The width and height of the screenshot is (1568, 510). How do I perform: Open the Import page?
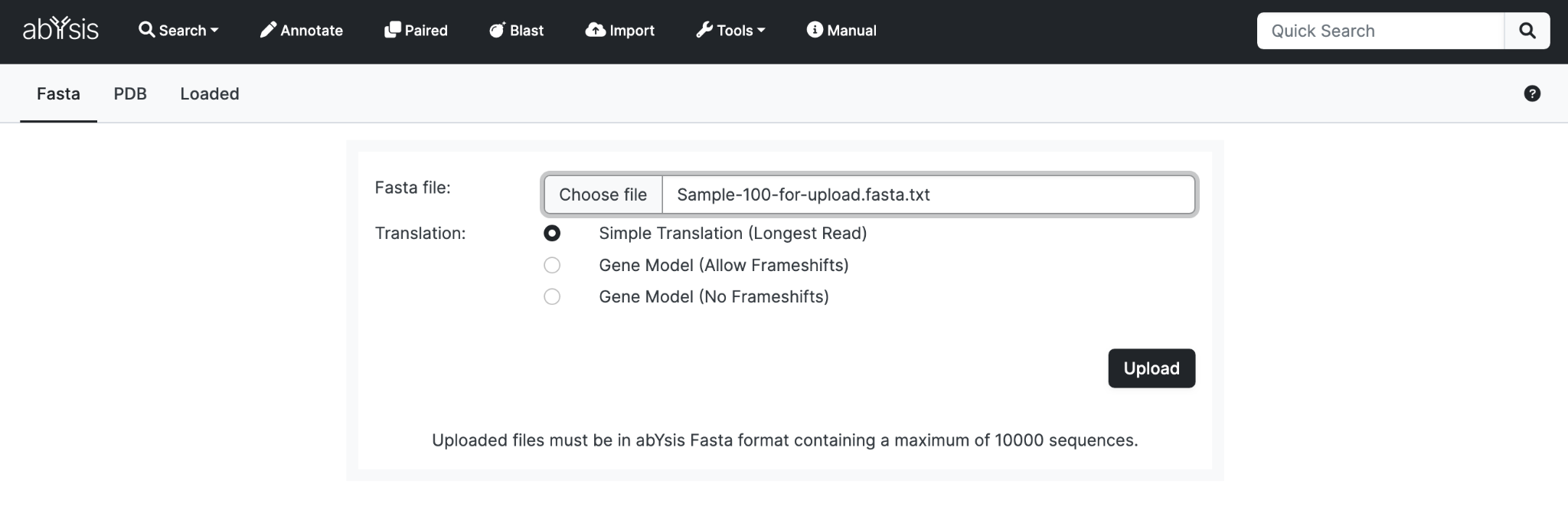(x=620, y=31)
